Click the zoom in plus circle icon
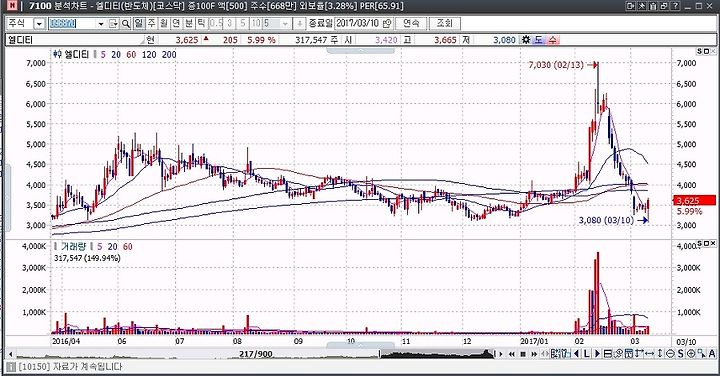 pyautogui.click(x=691, y=354)
